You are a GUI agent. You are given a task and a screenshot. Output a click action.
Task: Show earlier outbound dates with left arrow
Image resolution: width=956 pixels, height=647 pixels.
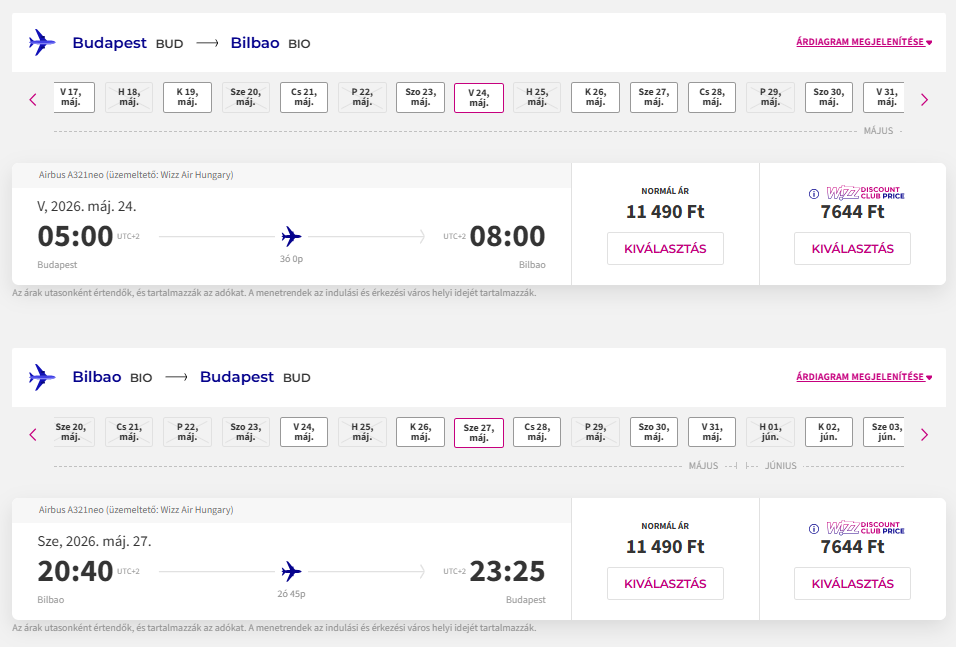(x=33, y=99)
